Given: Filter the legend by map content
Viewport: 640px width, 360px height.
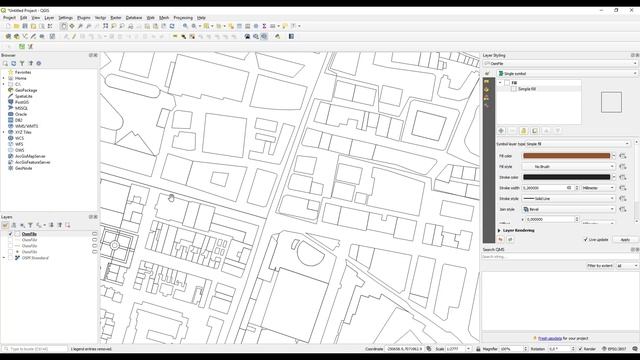Looking at the screenshot, I should coord(30,225).
